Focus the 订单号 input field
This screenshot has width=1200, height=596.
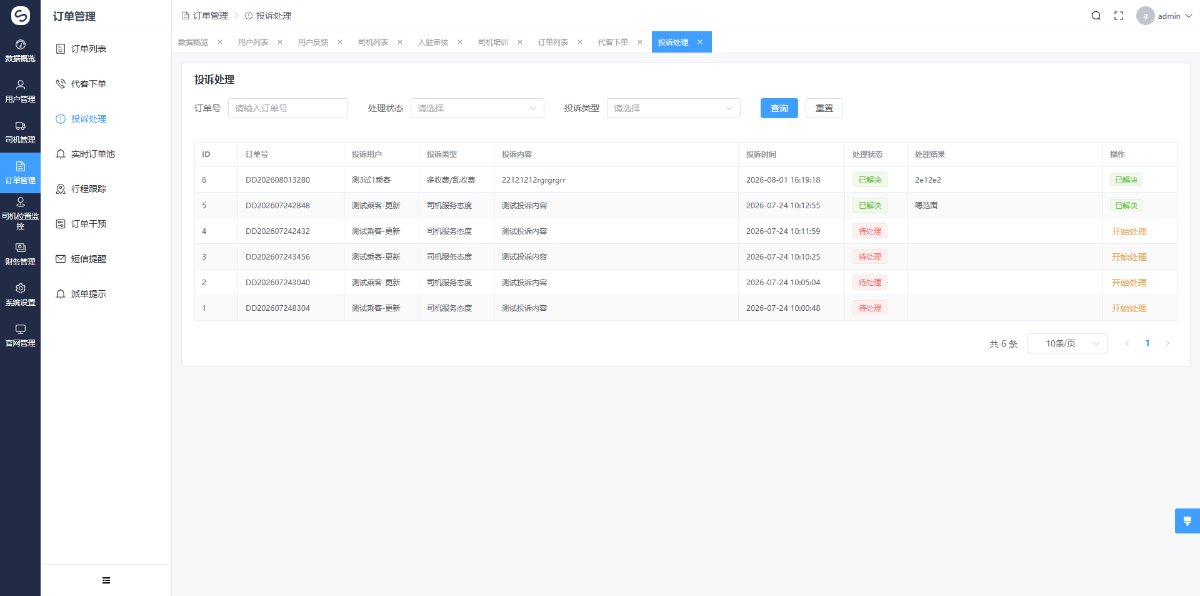click(x=288, y=108)
